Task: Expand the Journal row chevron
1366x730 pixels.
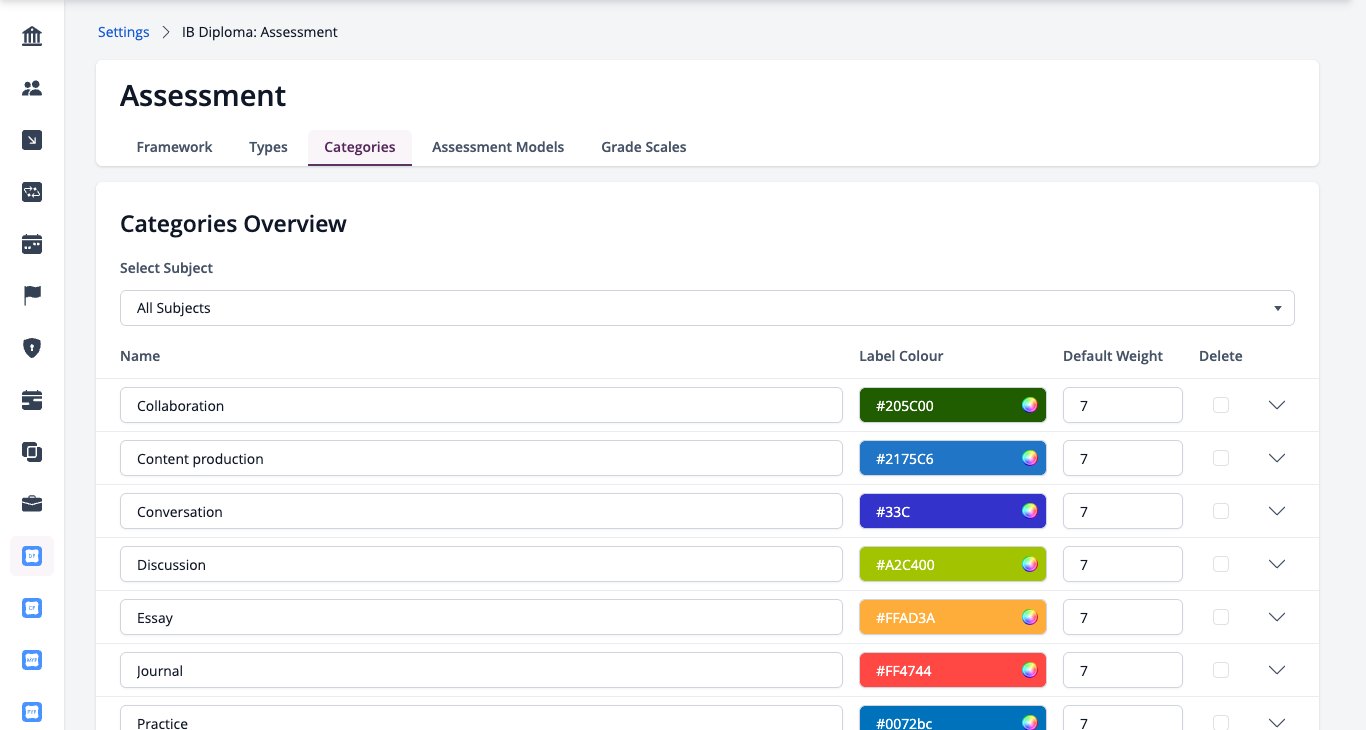Action: 1276,670
